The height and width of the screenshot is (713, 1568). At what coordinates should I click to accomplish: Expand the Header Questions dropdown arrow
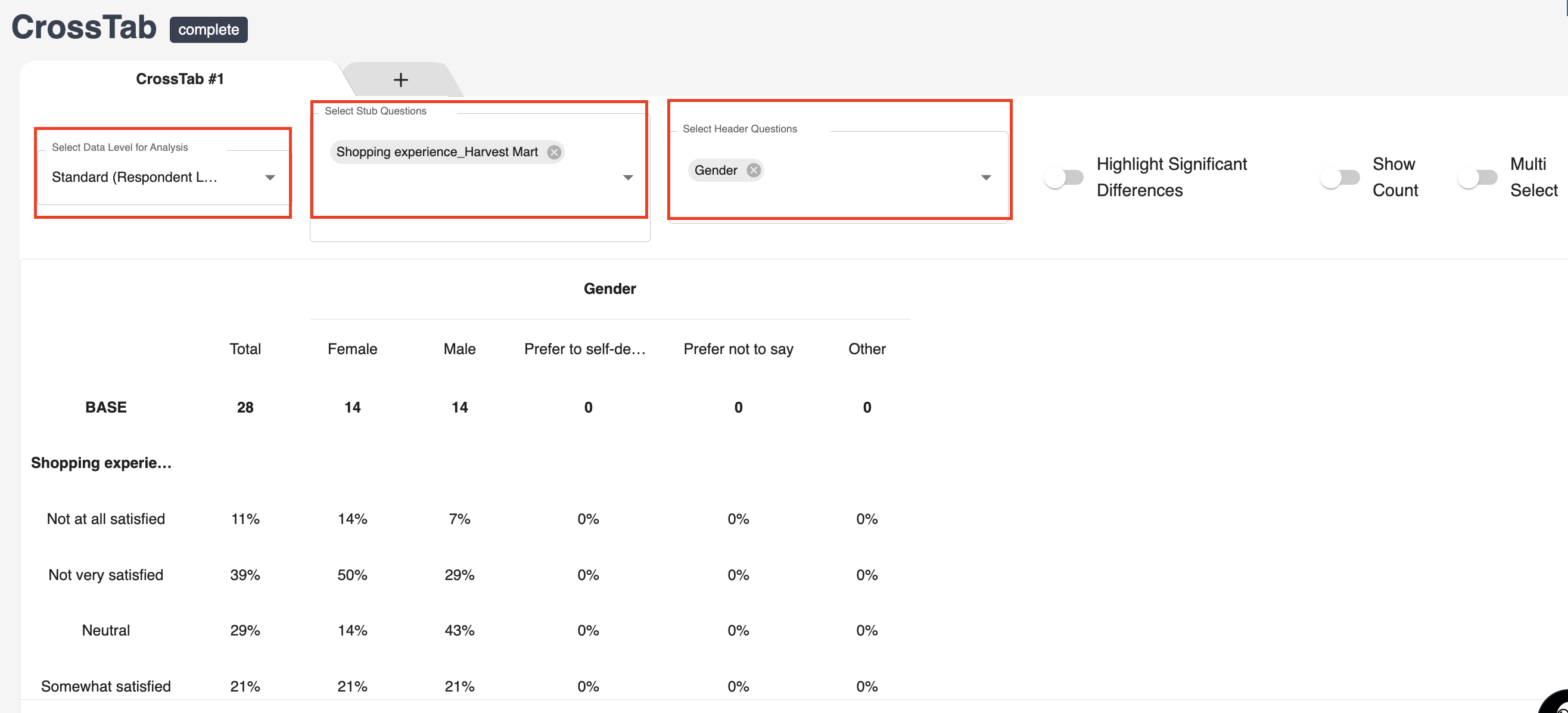985,178
